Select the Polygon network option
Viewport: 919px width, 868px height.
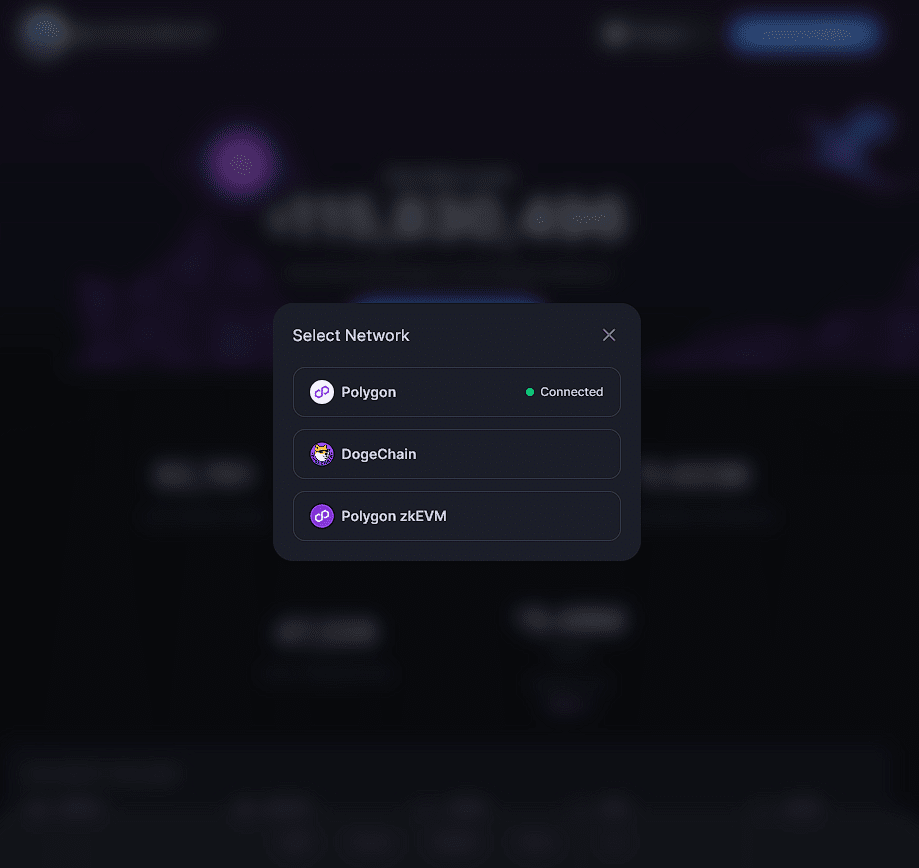pos(457,392)
